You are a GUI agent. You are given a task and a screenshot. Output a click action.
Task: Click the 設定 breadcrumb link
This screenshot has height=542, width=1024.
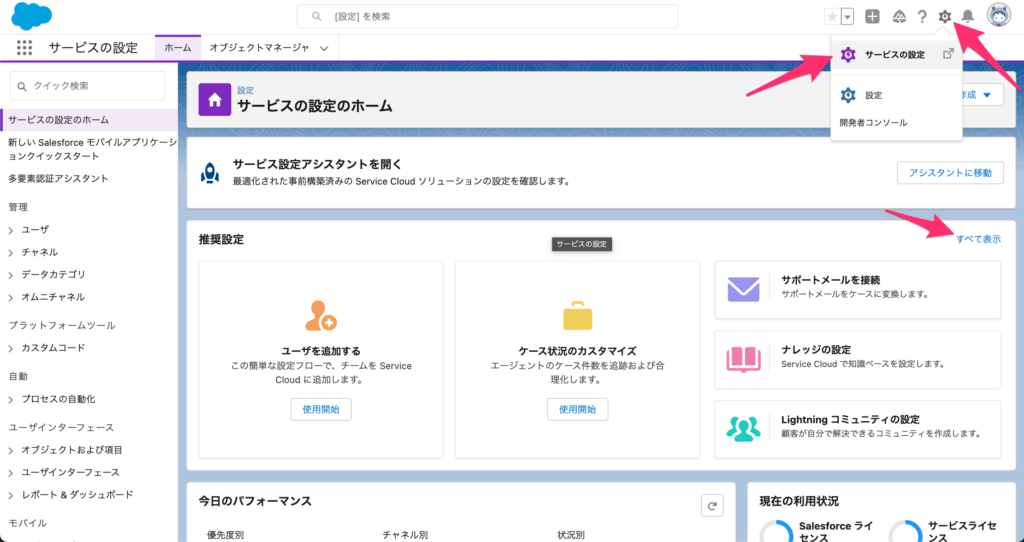click(x=246, y=90)
